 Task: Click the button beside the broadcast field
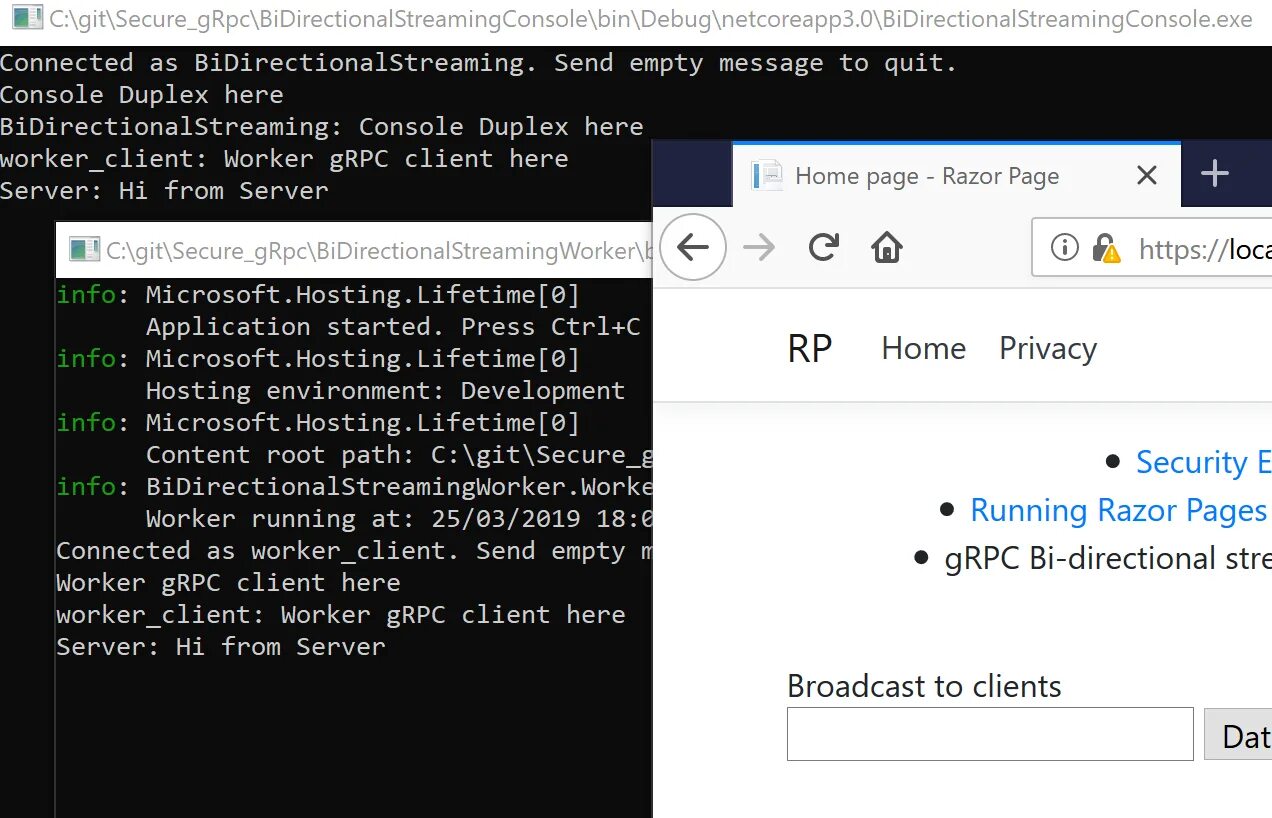[1238, 734]
